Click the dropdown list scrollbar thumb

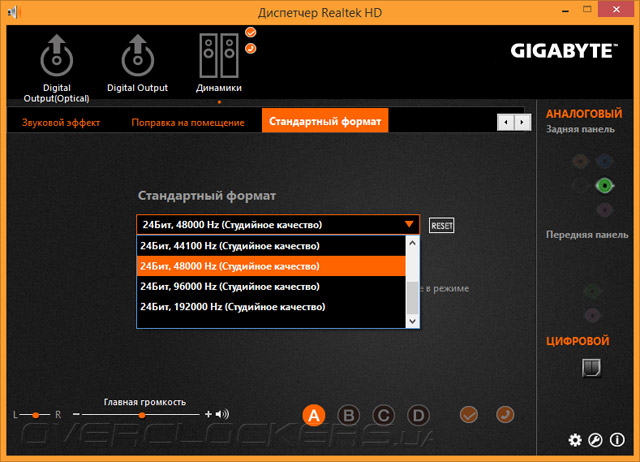point(413,298)
